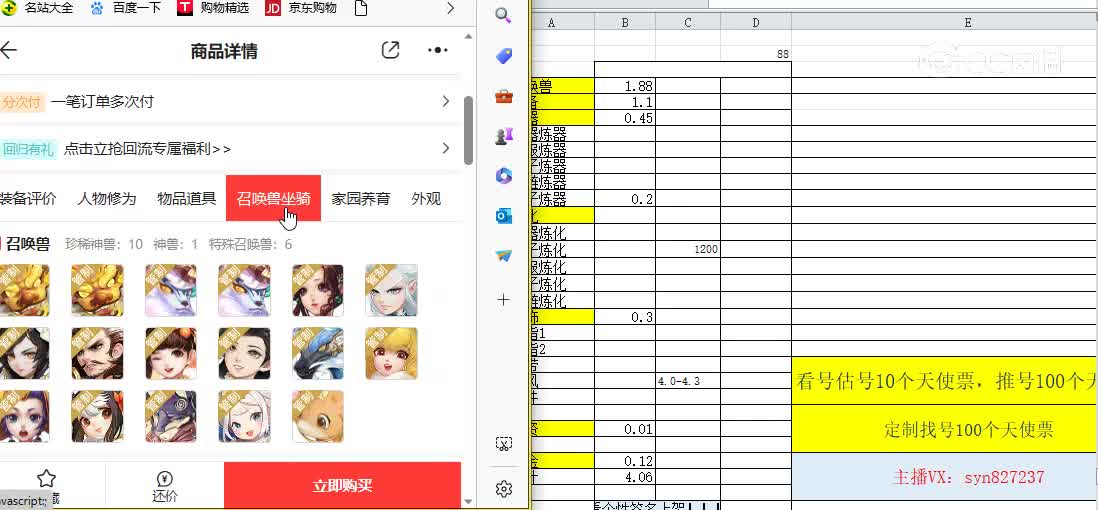Image resolution: width=1098 pixels, height=510 pixels.
Task: Click the 定制找号100个天使票 yellow cell
Action: pyautogui.click(x=945, y=429)
